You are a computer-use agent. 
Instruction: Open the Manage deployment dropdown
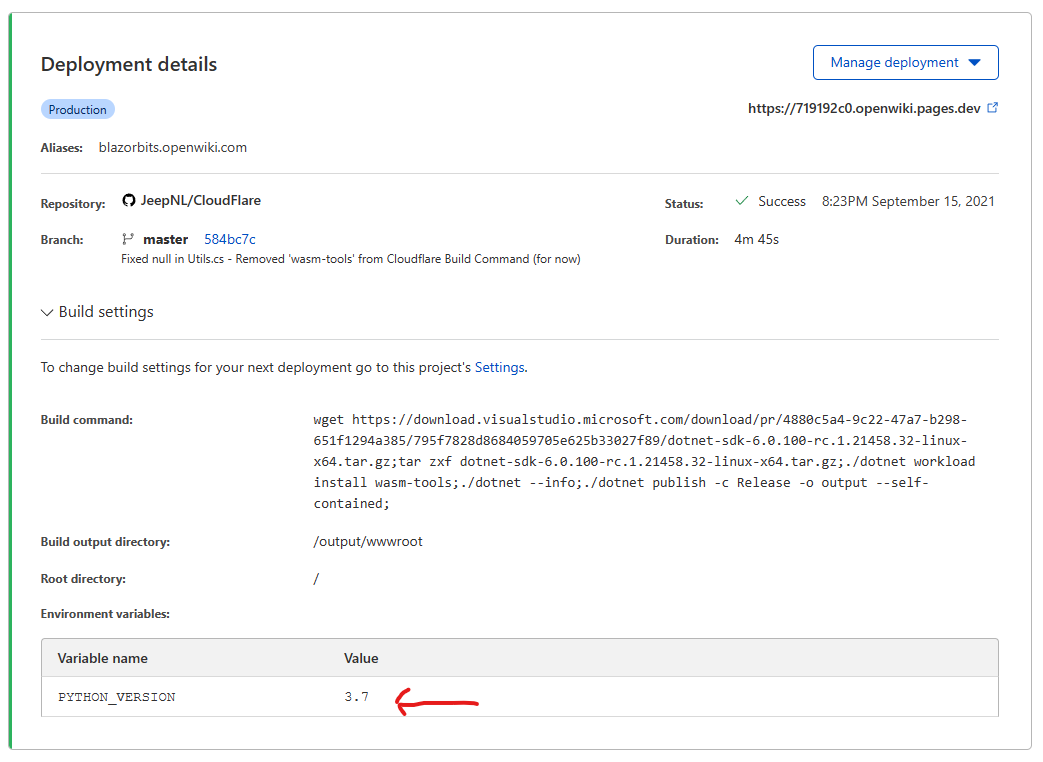905,63
